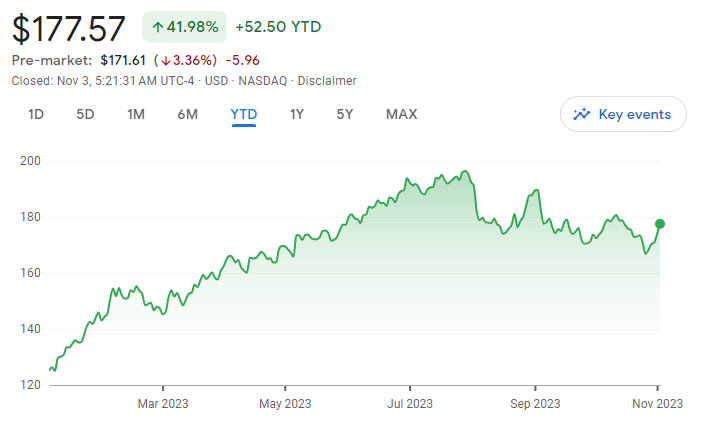Click the active YTD tab
The width and height of the screenshot is (701, 429).
(x=244, y=114)
